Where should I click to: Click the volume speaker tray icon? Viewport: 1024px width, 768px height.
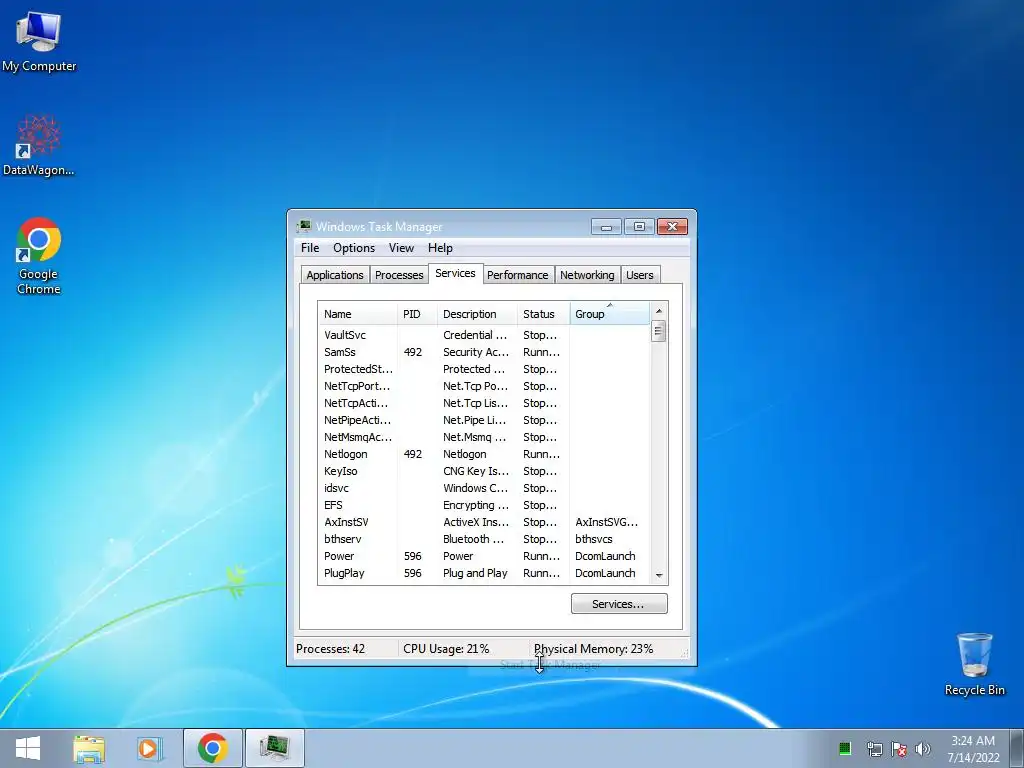[923, 749]
